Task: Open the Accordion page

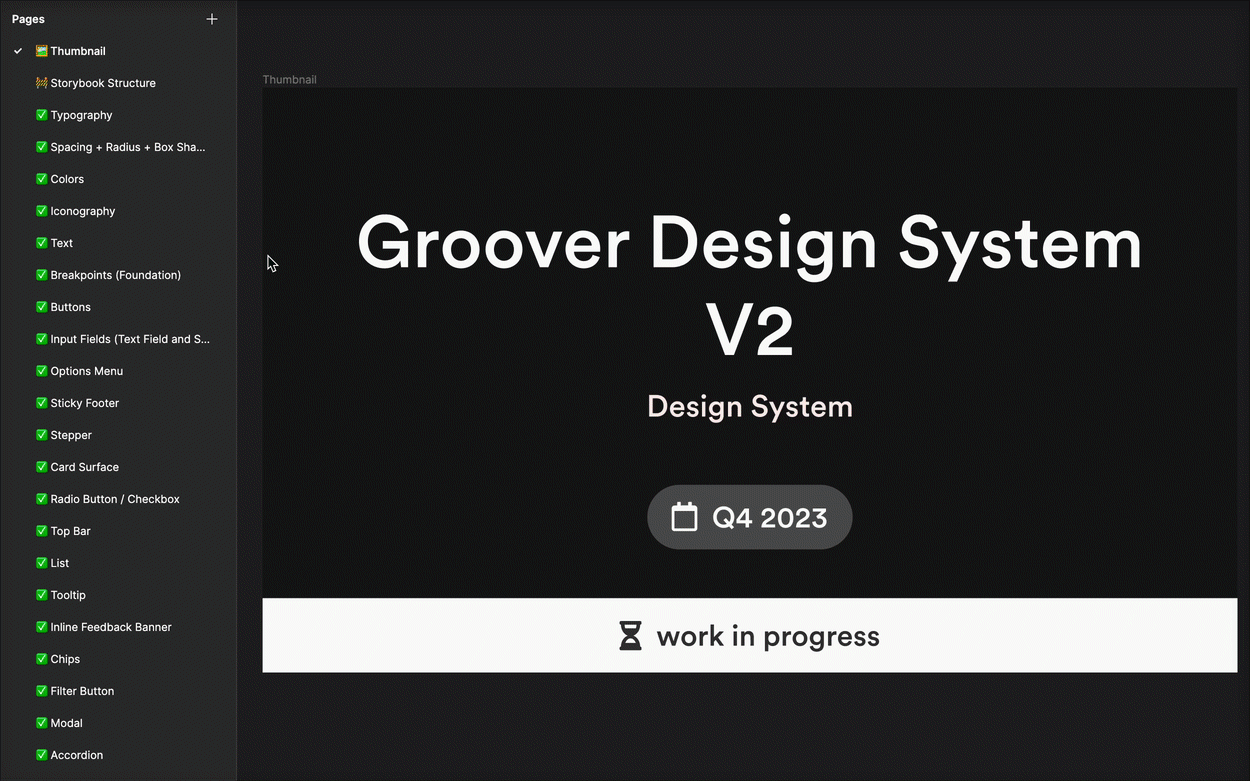Action: (77, 755)
